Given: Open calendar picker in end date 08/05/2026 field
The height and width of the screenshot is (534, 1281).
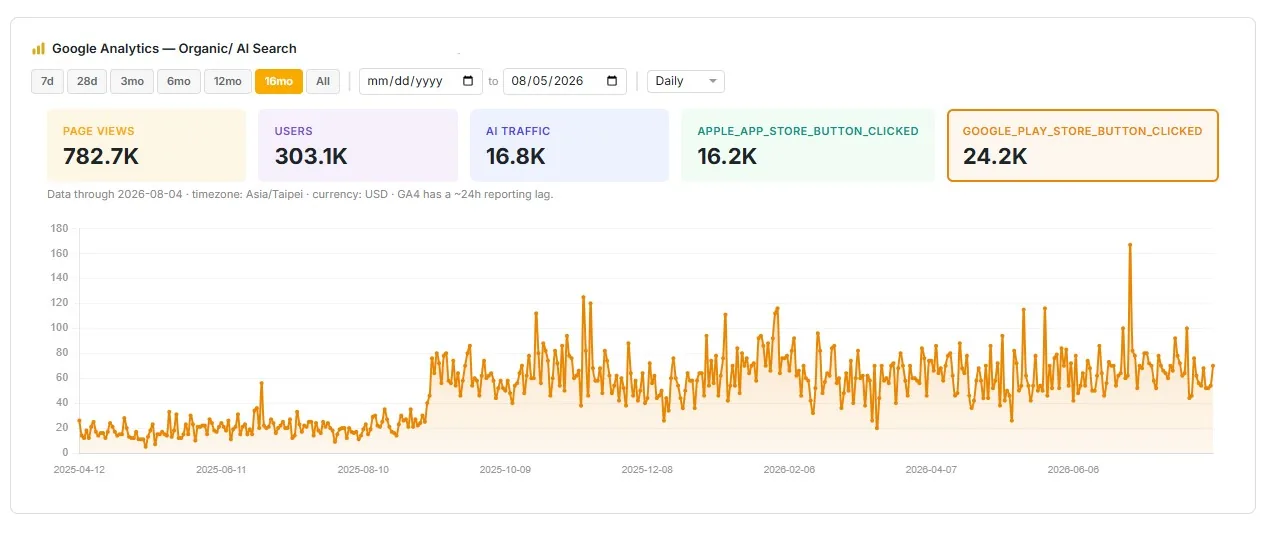Looking at the screenshot, I should click(x=612, y=81).
